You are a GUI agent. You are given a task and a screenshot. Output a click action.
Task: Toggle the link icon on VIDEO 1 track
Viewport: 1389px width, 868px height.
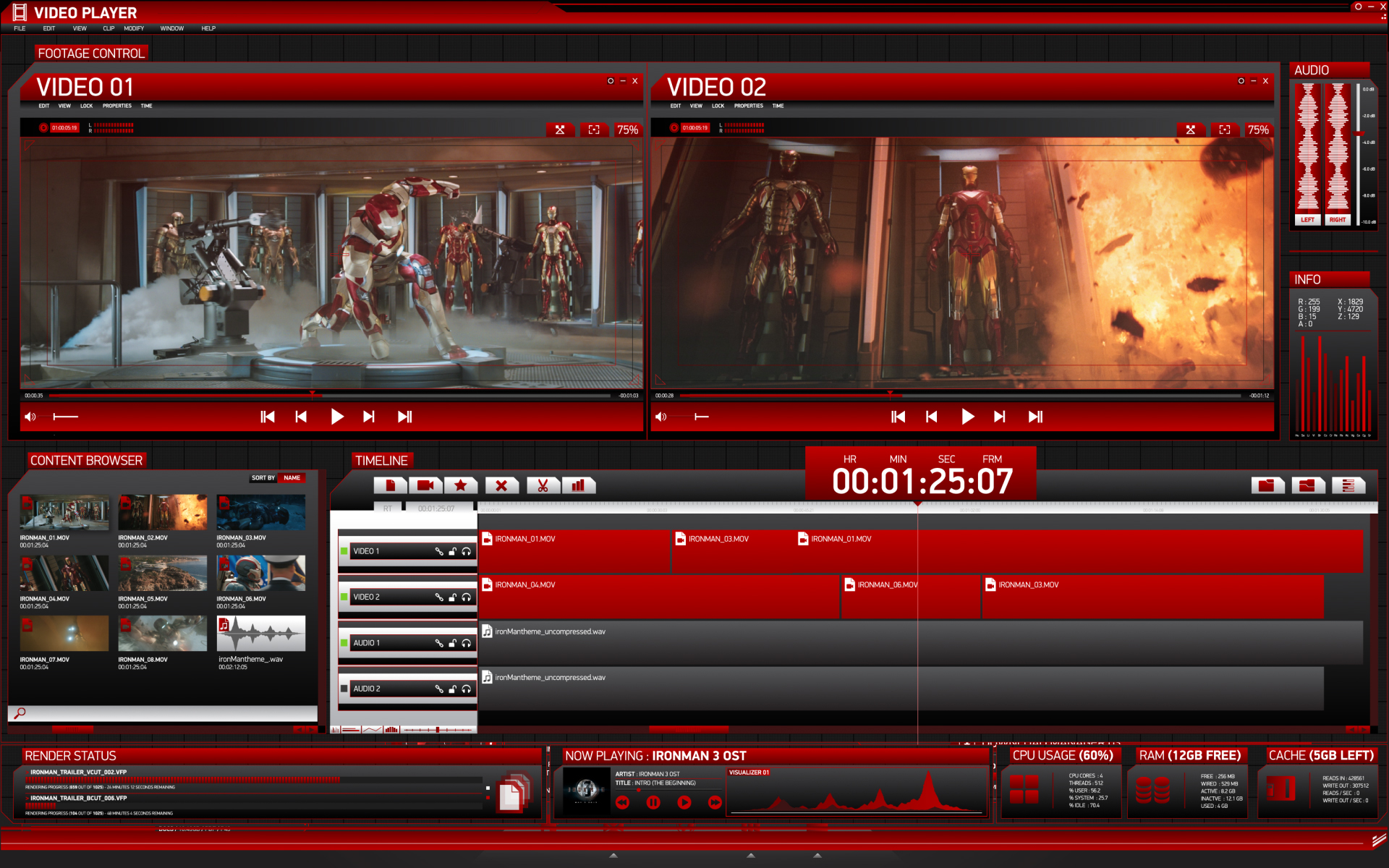(x=439, y=551)
